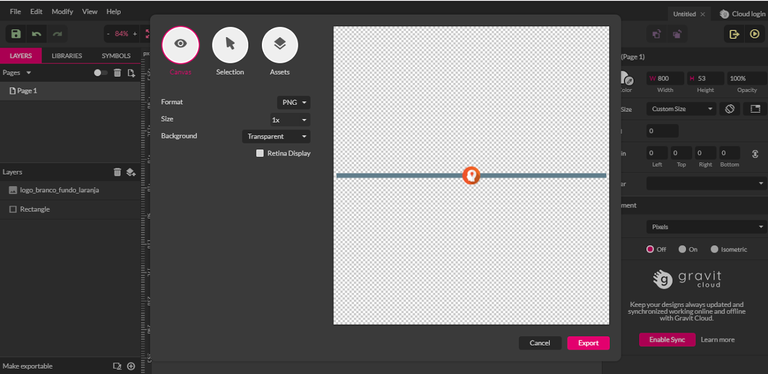768x374 pixels.
Task: Select the Canvas export mode icon
Action: coord(181,45)
